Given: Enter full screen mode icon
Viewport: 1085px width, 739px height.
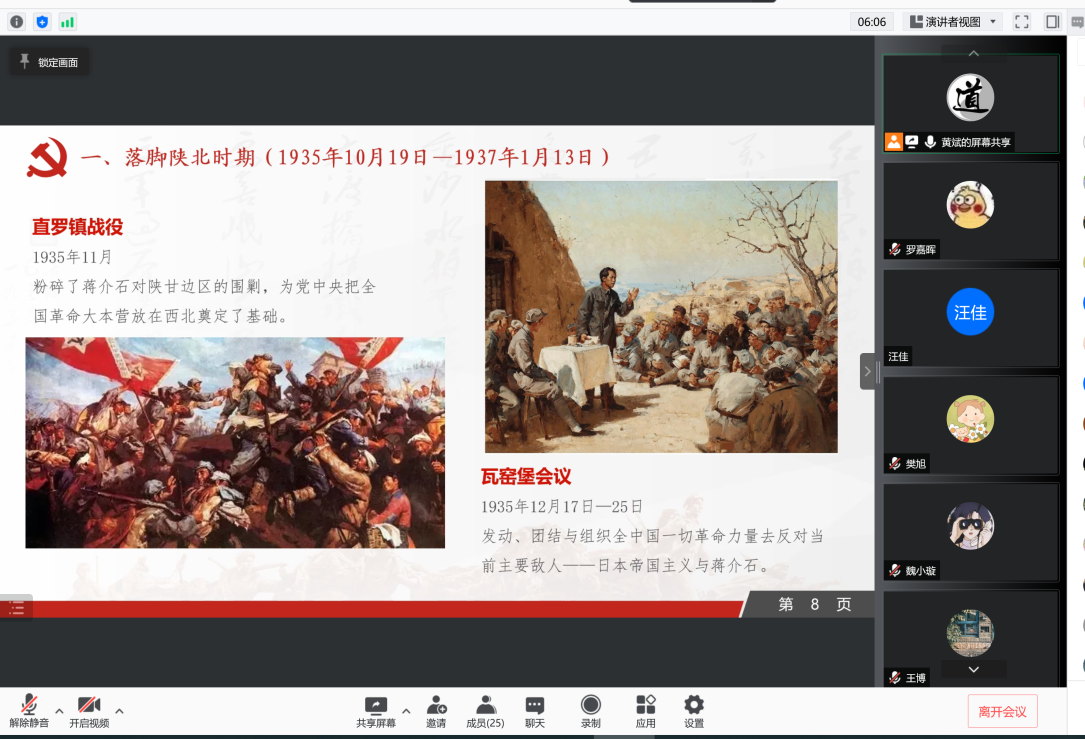Looking at the screenshot, I should point(1022,21).
